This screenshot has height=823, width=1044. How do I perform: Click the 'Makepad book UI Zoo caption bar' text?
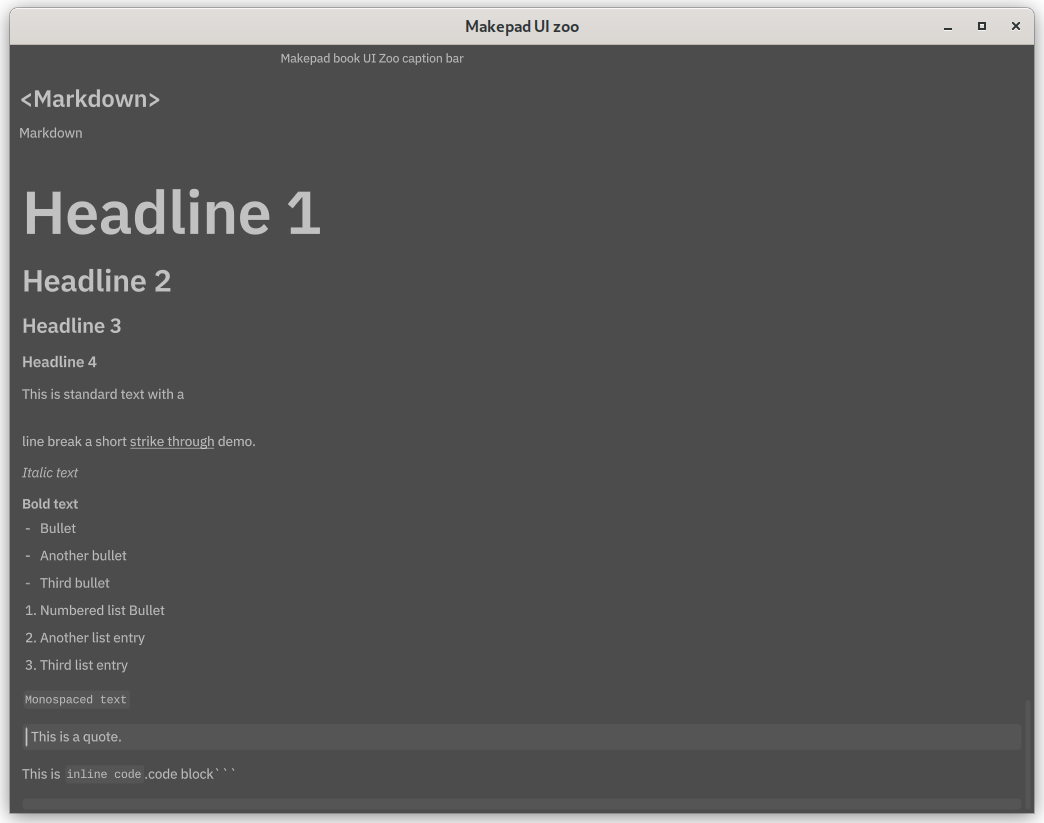372,58
